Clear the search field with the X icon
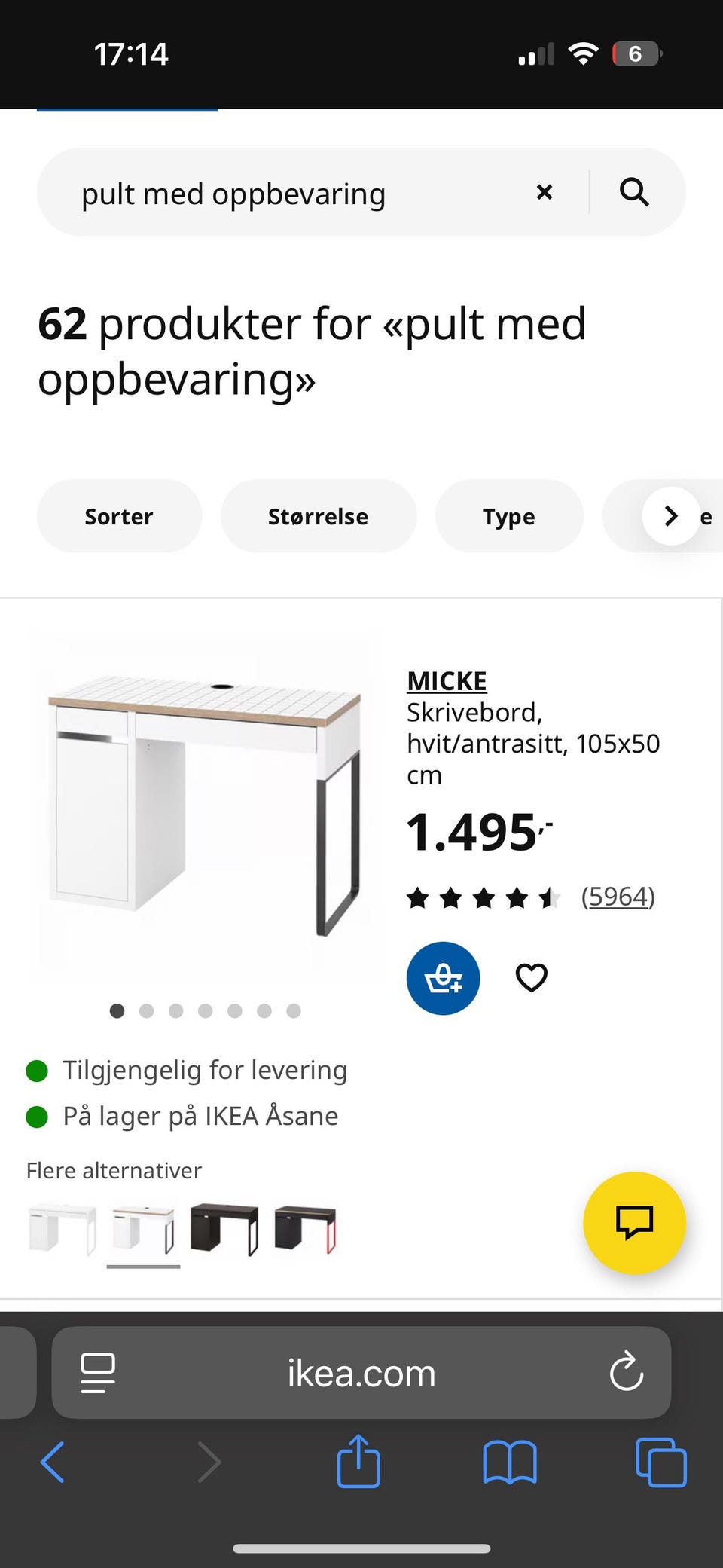This screenshot has width=723, height=1568. [545, 192]
